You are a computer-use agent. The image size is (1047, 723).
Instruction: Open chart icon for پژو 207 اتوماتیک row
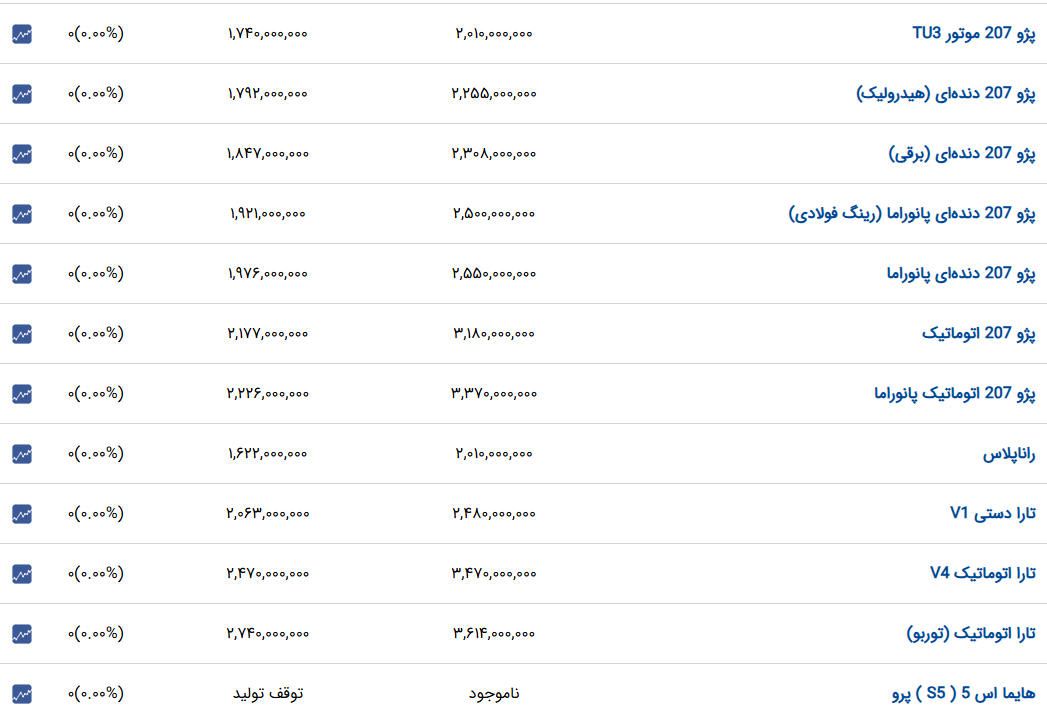click(22, 334)
